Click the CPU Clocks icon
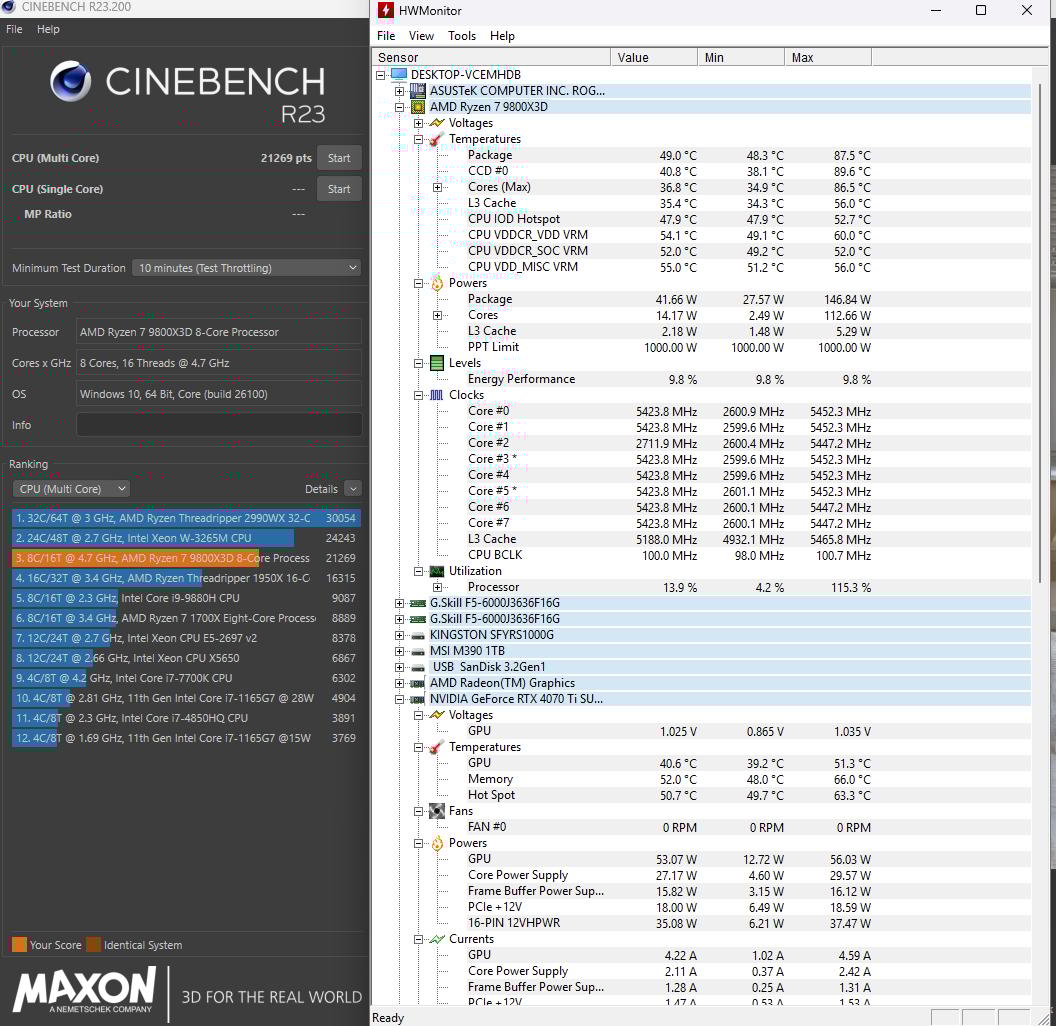This screenshot has height=1026, width=1056. [x=436, y=395]
